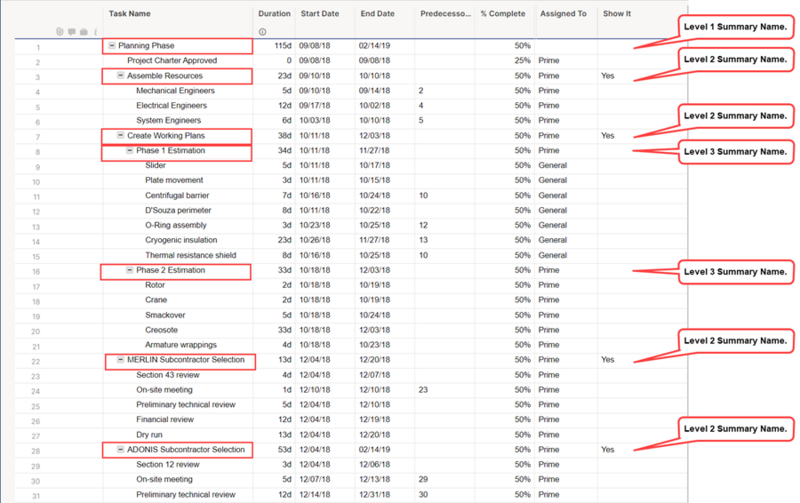The width and height of the screenshot is (800, 503).
Task: Collapse ADONIS Subcontractor Selection group
Action: point(120,449)
